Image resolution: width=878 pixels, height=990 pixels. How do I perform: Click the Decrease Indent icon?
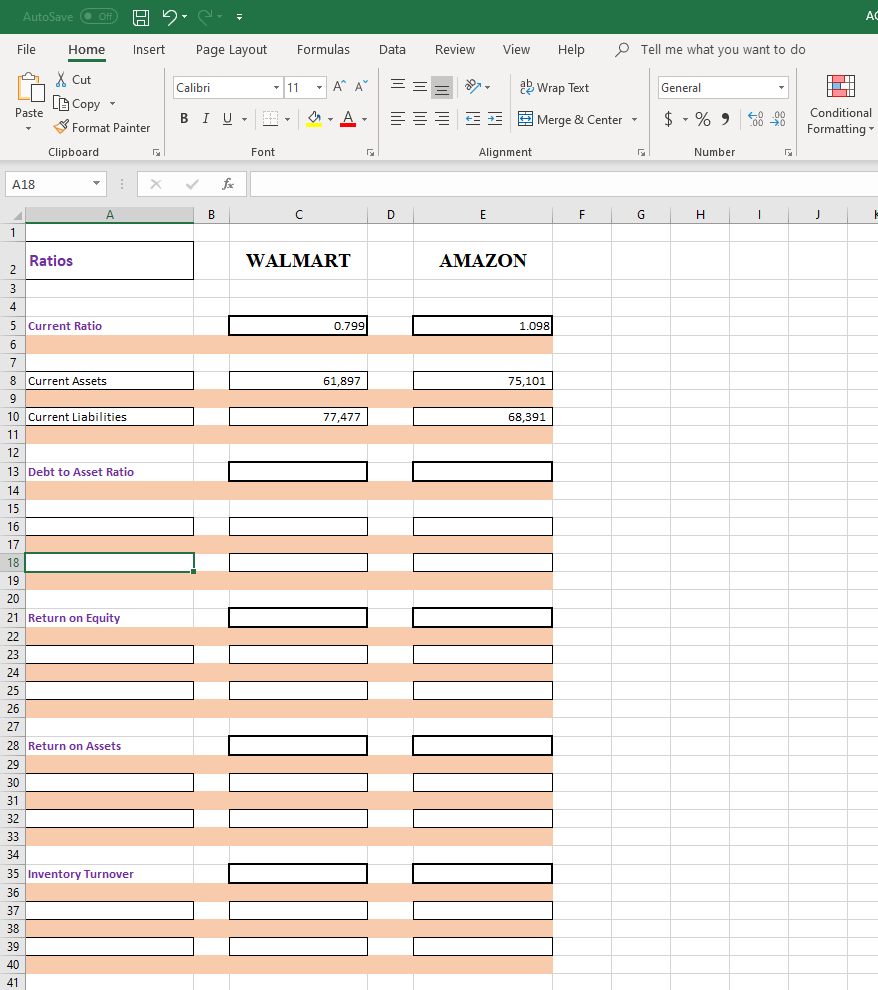[473, 119]
